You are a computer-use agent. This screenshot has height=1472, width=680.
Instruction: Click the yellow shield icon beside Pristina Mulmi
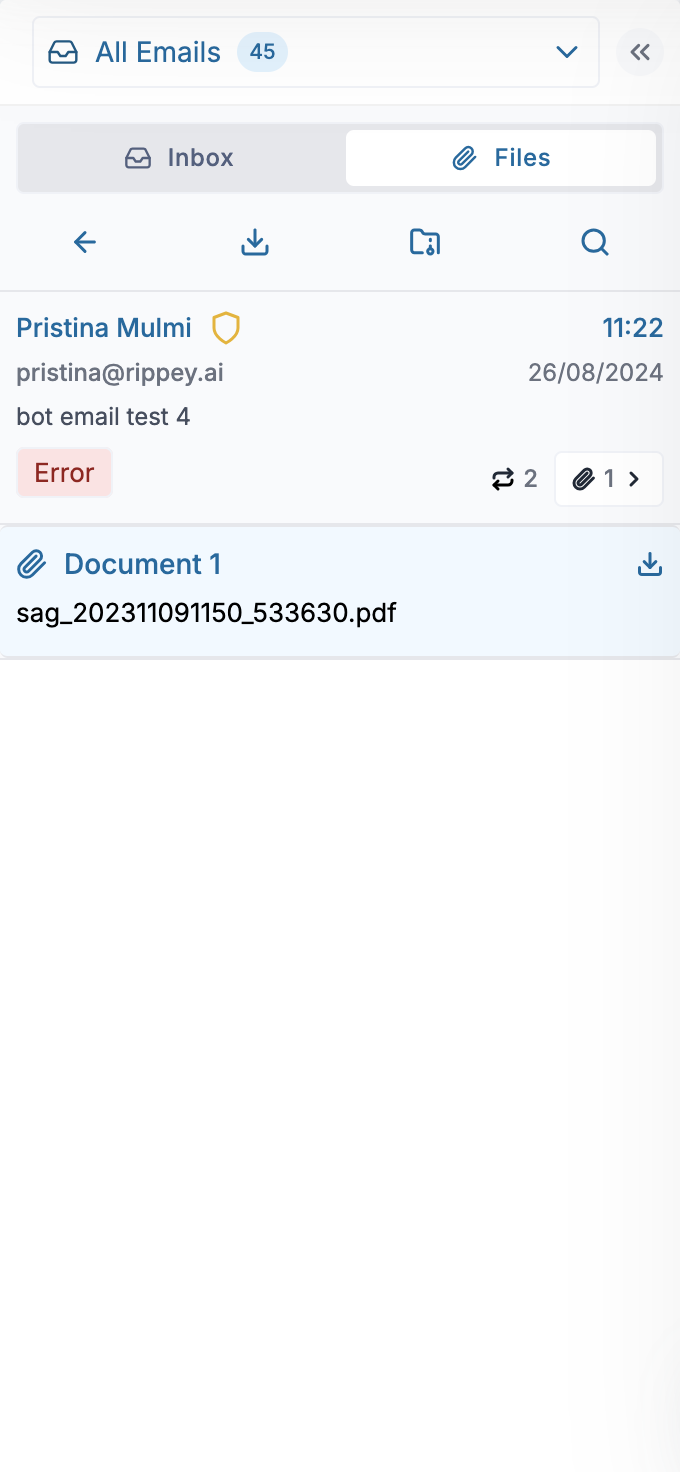click(x=226, y=328)
